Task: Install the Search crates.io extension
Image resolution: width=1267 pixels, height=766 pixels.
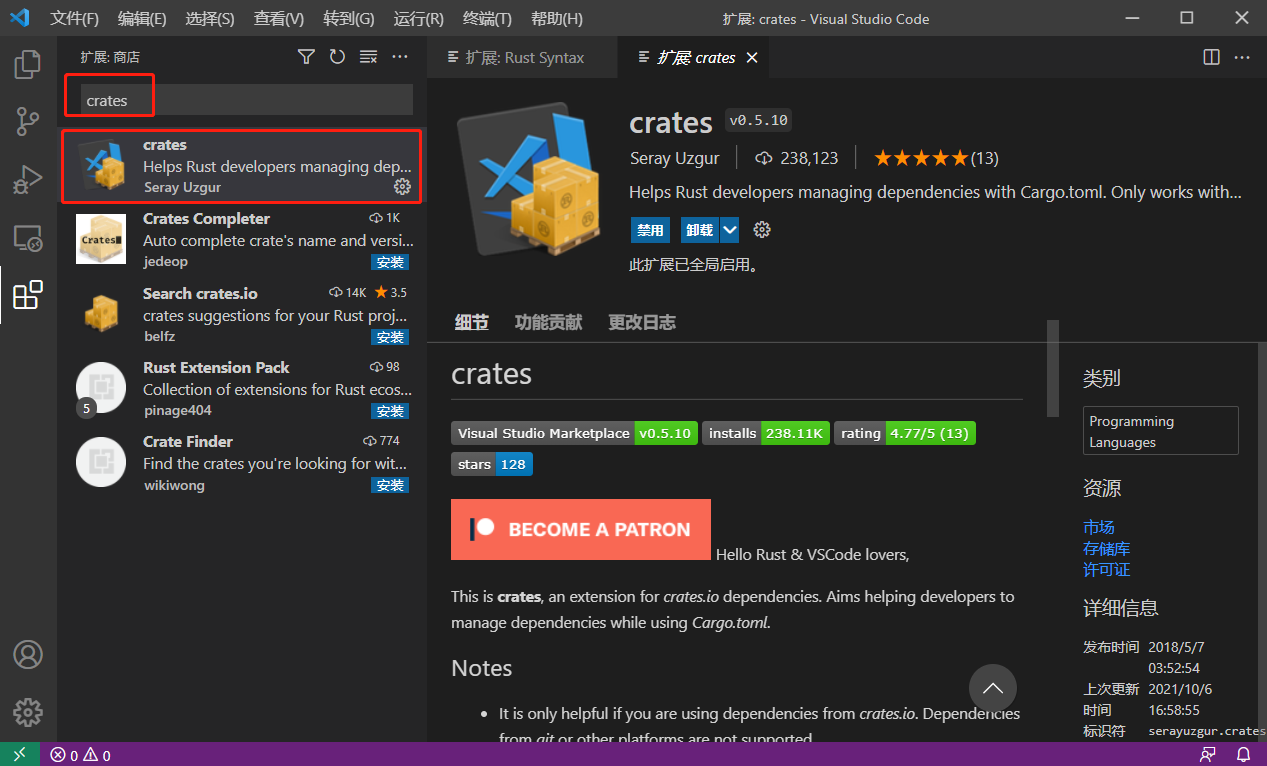Action: coord(390,337)
